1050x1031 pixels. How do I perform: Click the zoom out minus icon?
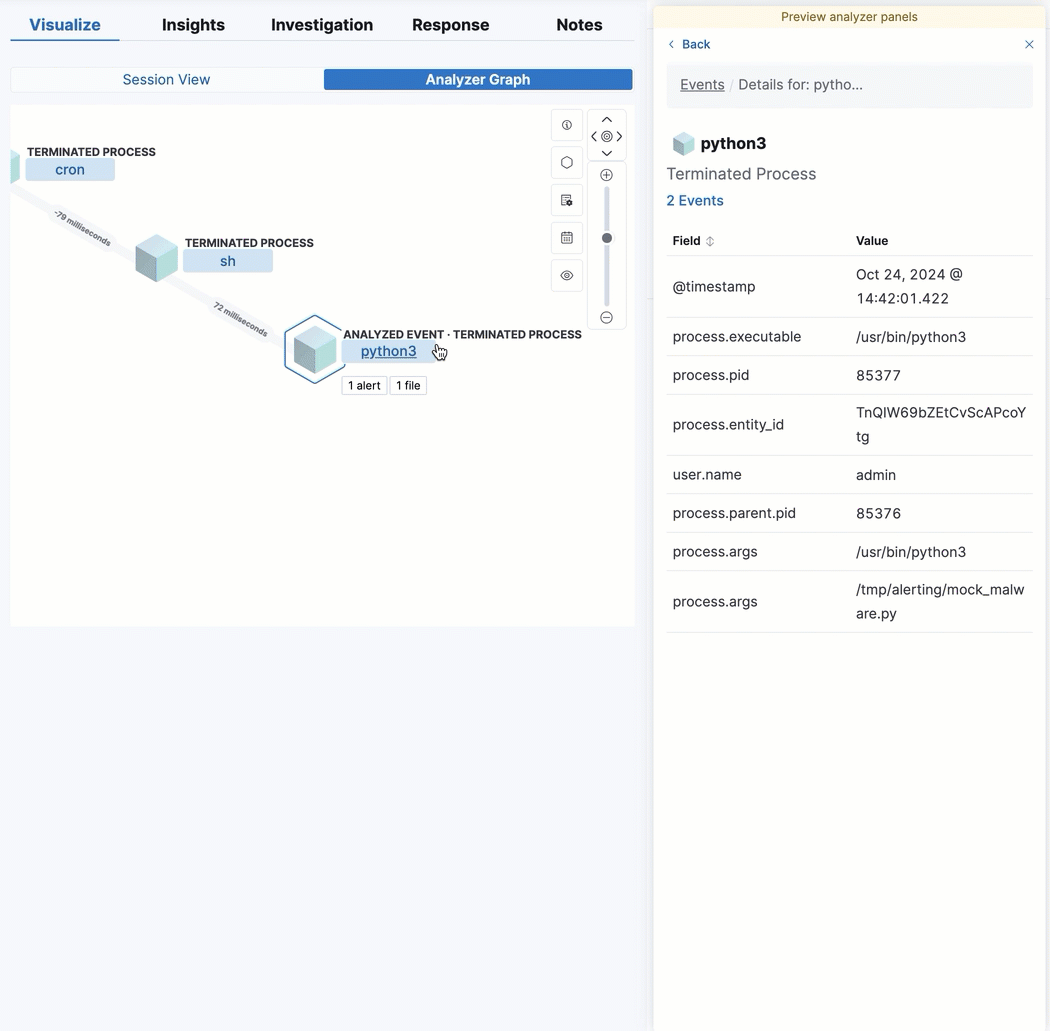(606, 317)
